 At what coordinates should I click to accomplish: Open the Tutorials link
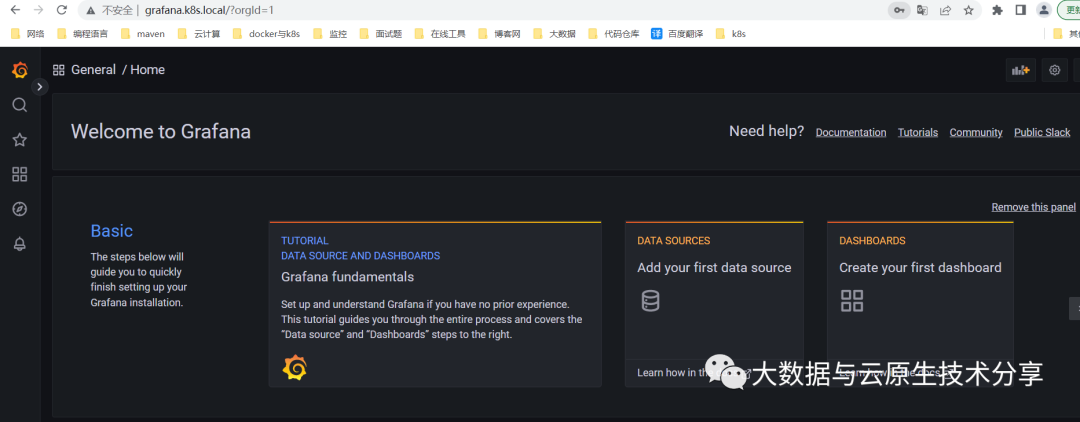click(918, 132)
